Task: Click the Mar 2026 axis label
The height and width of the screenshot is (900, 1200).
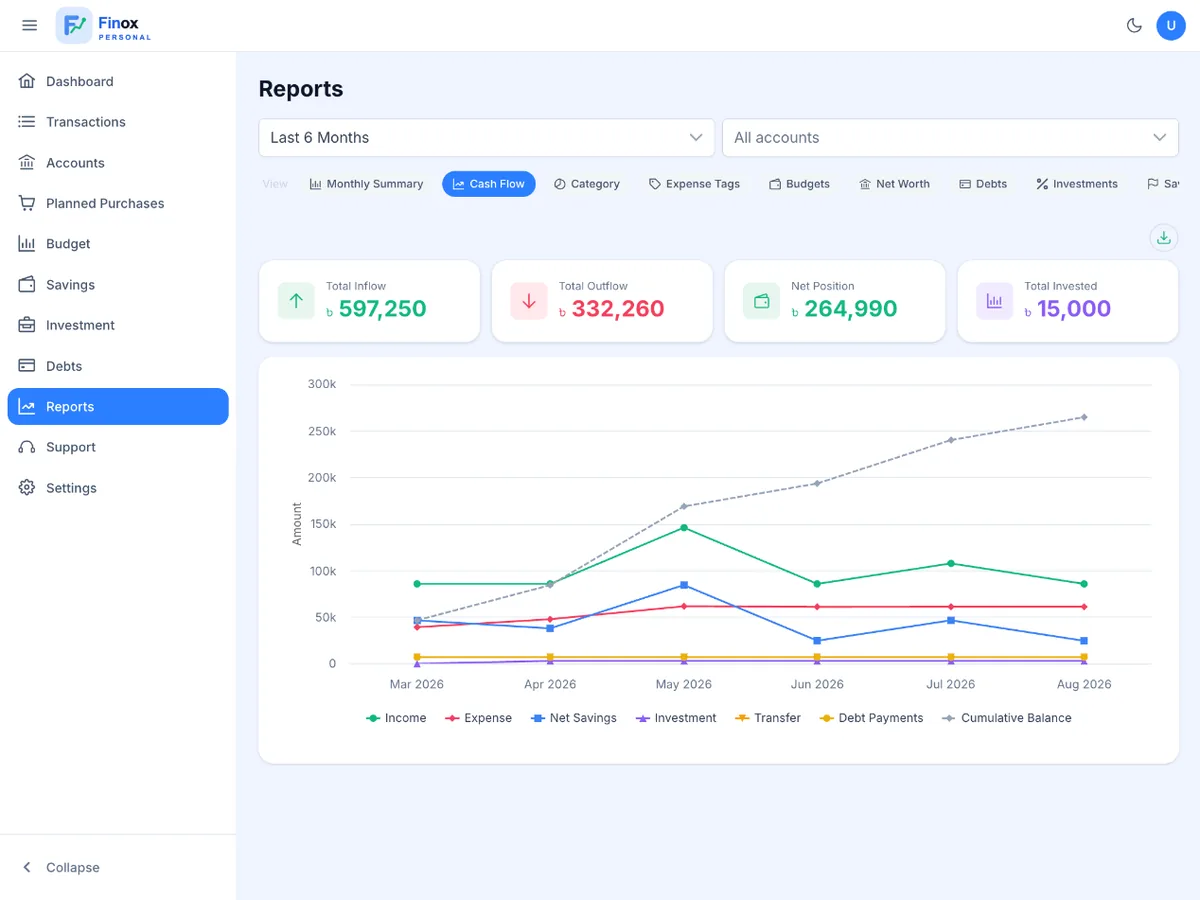Action: [x=416, y=684]
